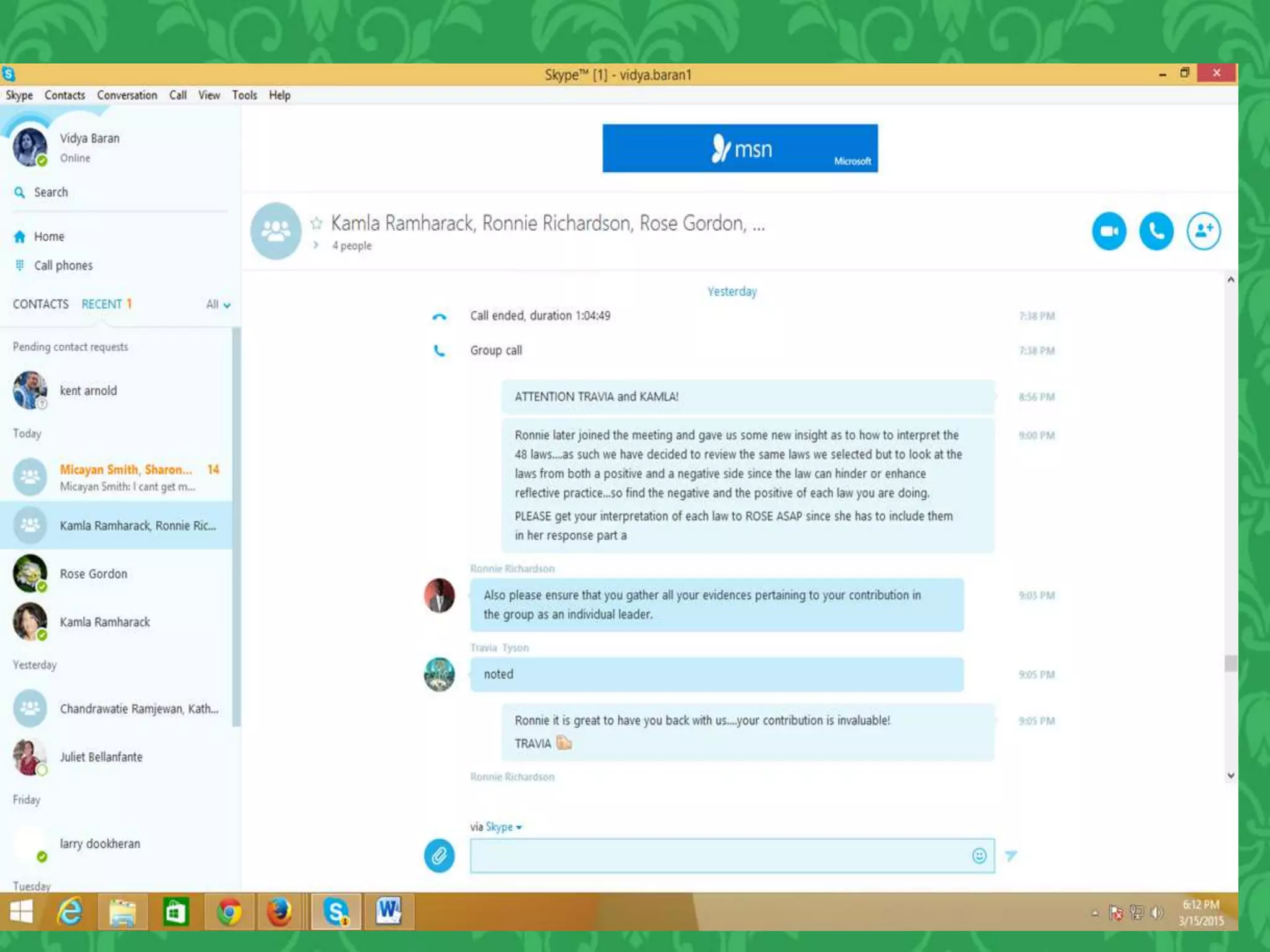Switch to the CONTACTS tab
The image size is (1270, 952).
click(40, 304)
